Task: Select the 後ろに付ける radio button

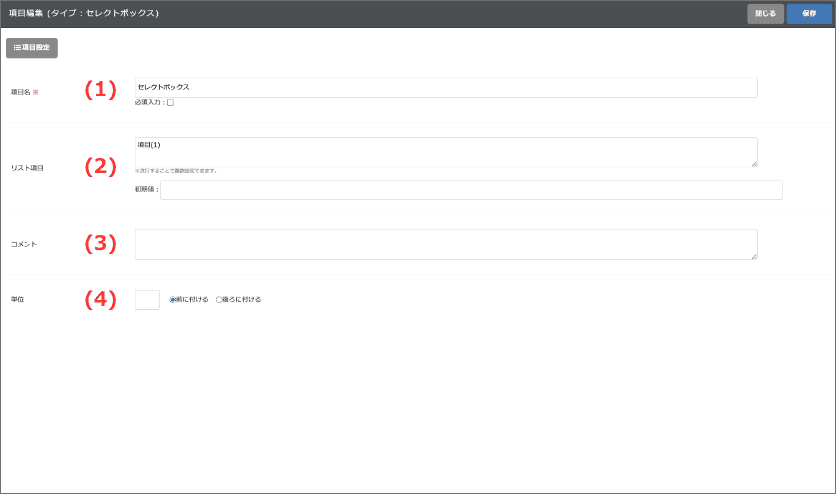Action: (x=219, y=299)
